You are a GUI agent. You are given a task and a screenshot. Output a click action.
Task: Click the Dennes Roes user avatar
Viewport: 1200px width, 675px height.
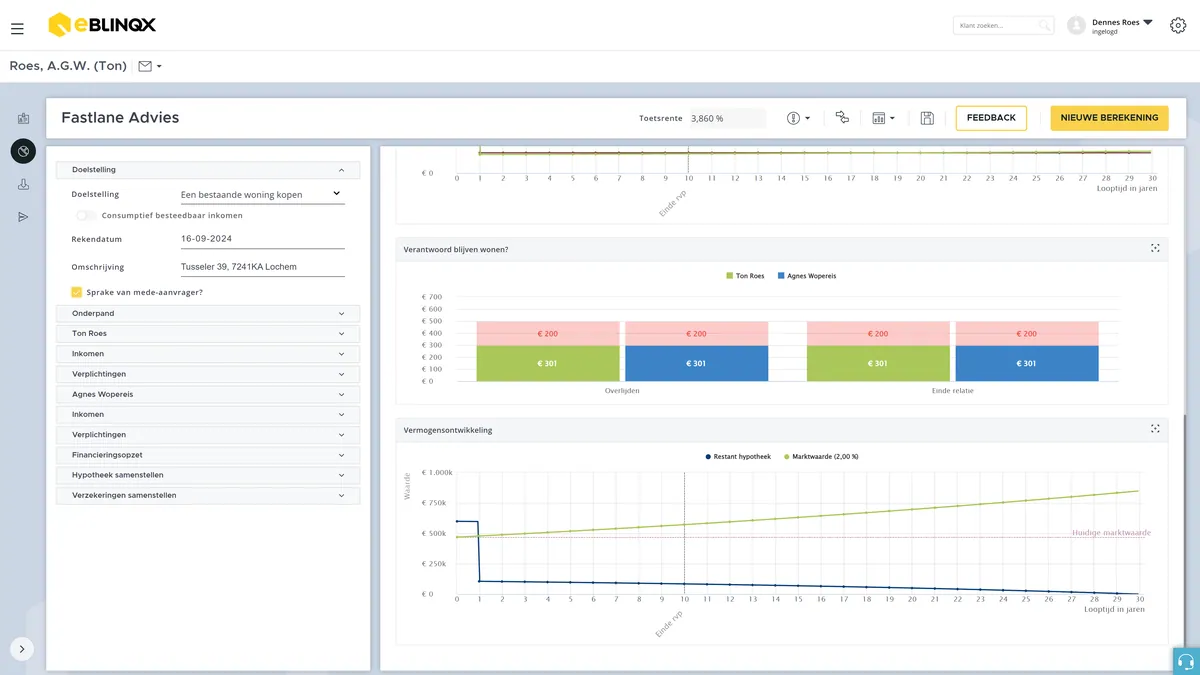coord(1076,26)
